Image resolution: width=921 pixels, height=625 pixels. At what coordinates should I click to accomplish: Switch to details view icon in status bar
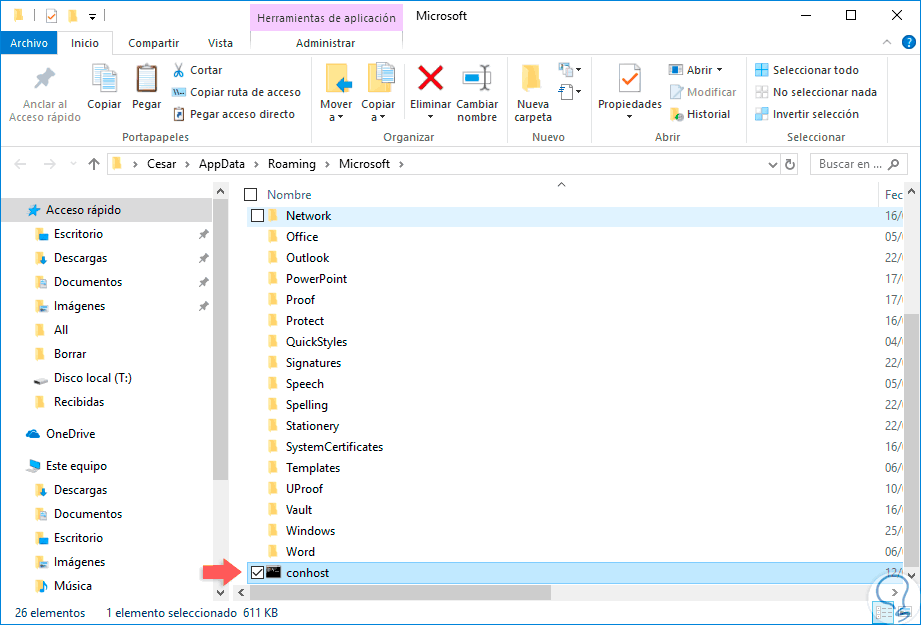(x=883, y=614)
